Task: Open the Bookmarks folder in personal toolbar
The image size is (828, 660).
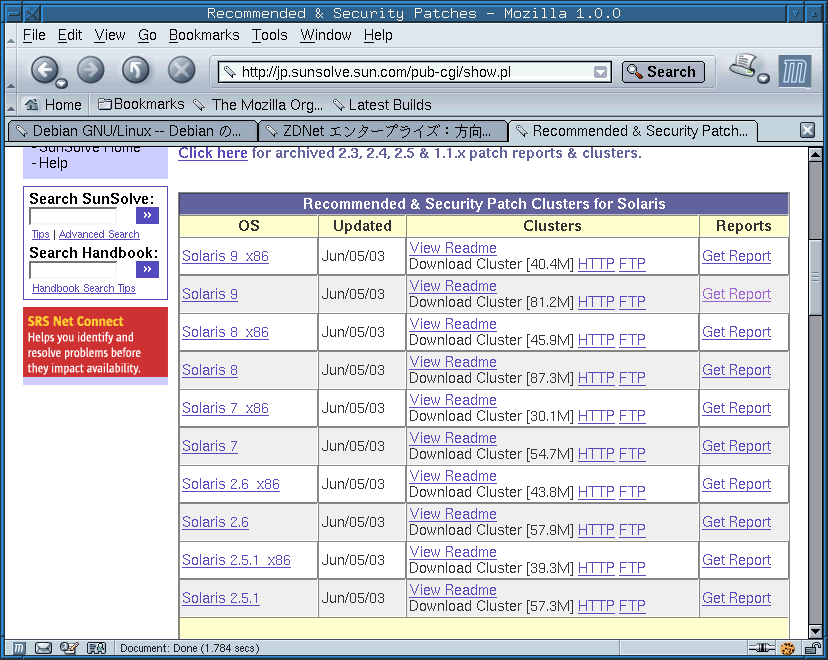Action: pos(142,104)
